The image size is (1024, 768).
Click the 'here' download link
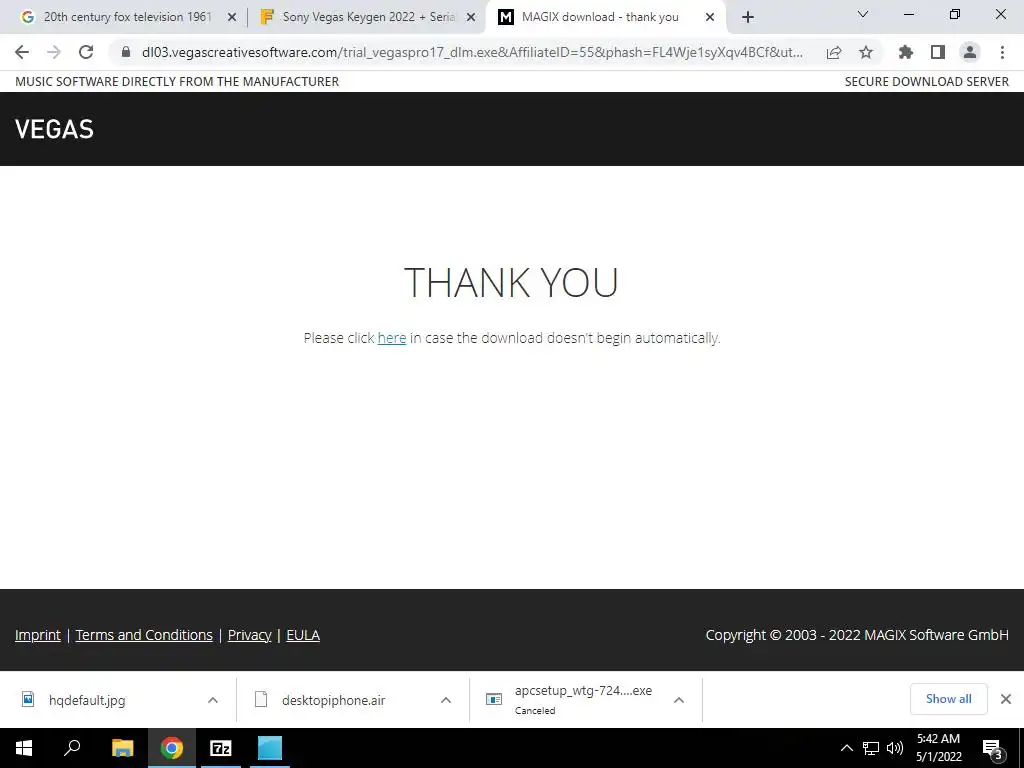tap(392, 338)
